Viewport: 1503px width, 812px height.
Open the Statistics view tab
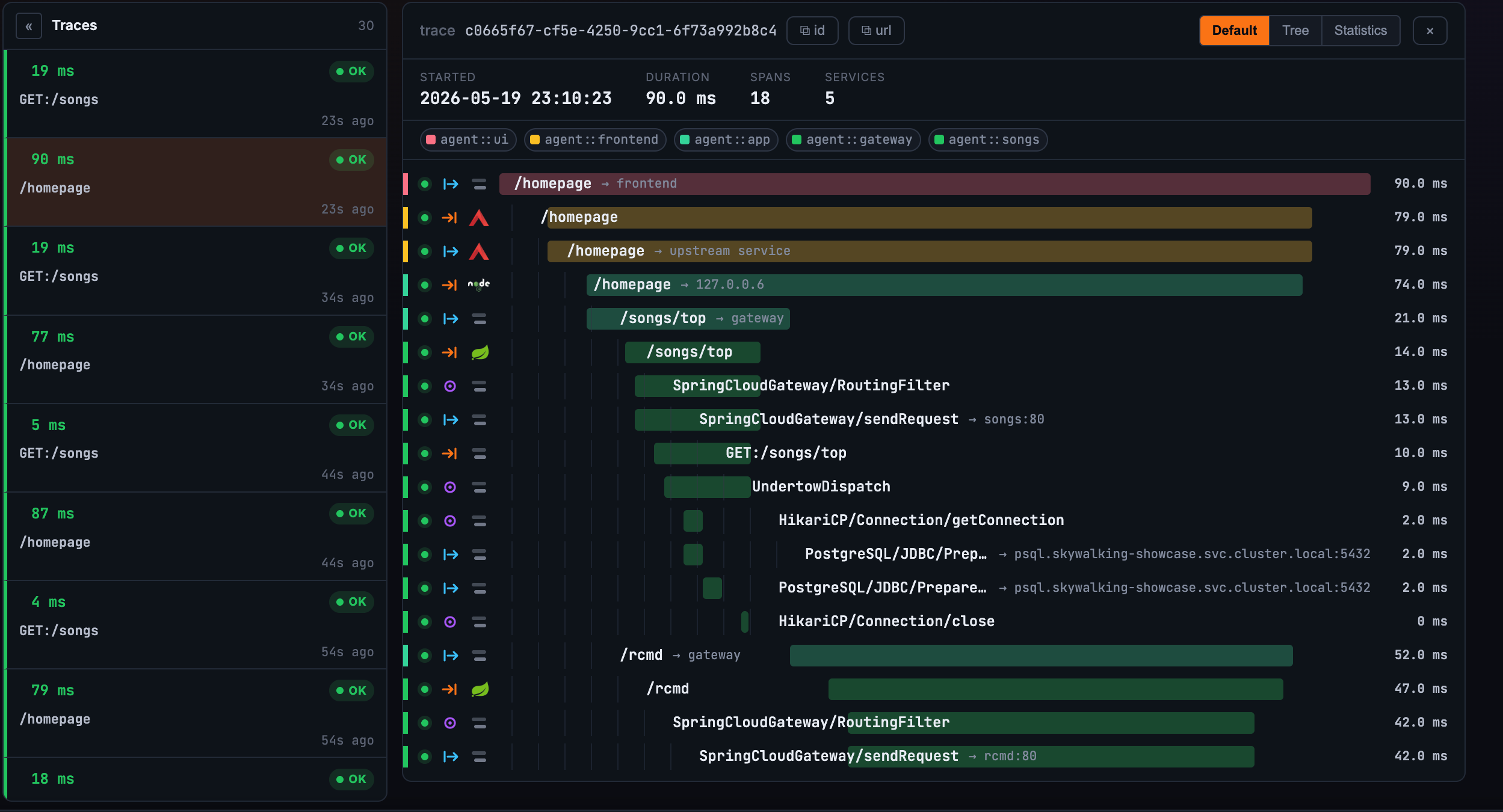[x=1360, y=31]
